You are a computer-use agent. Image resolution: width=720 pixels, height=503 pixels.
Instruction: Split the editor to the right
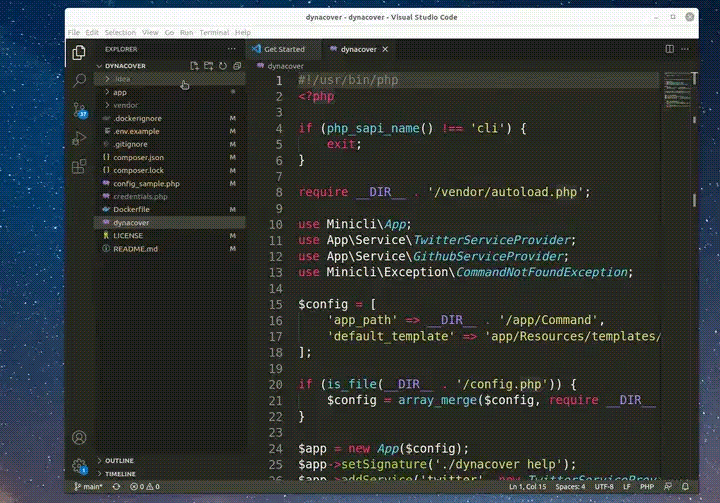[669, 49]
